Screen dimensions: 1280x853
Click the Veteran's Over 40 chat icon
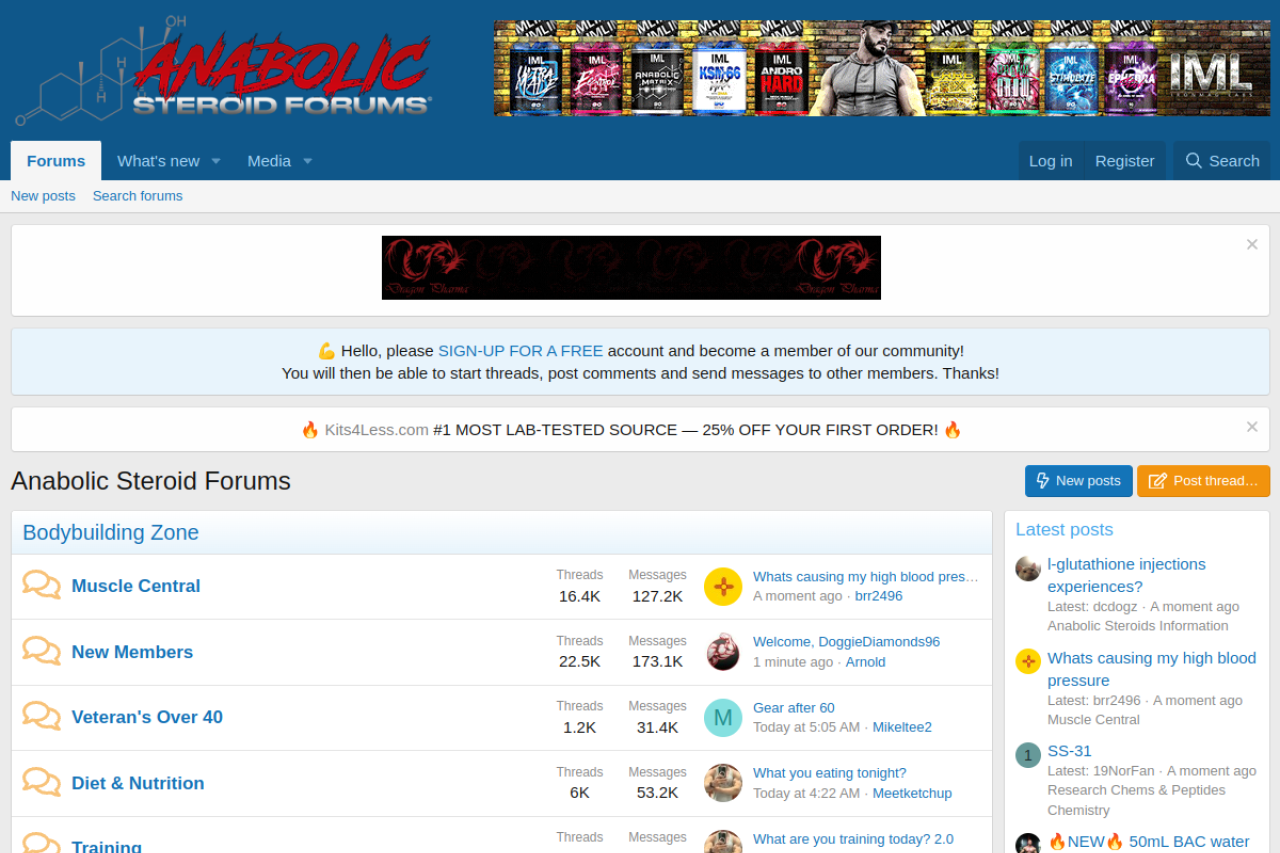point(41,716)
